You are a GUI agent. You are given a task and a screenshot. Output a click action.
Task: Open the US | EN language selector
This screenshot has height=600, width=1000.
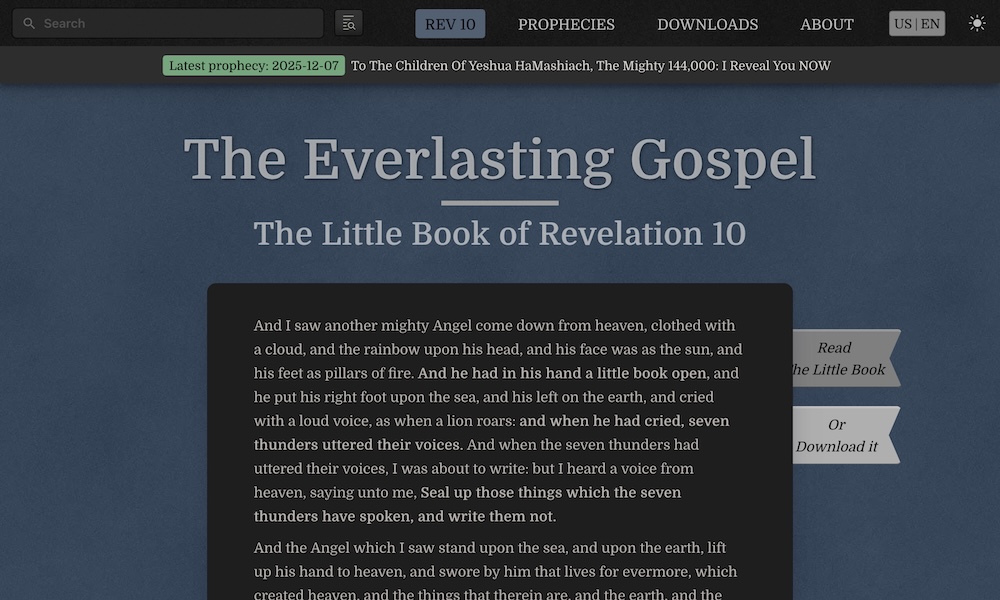click(917, 24)
